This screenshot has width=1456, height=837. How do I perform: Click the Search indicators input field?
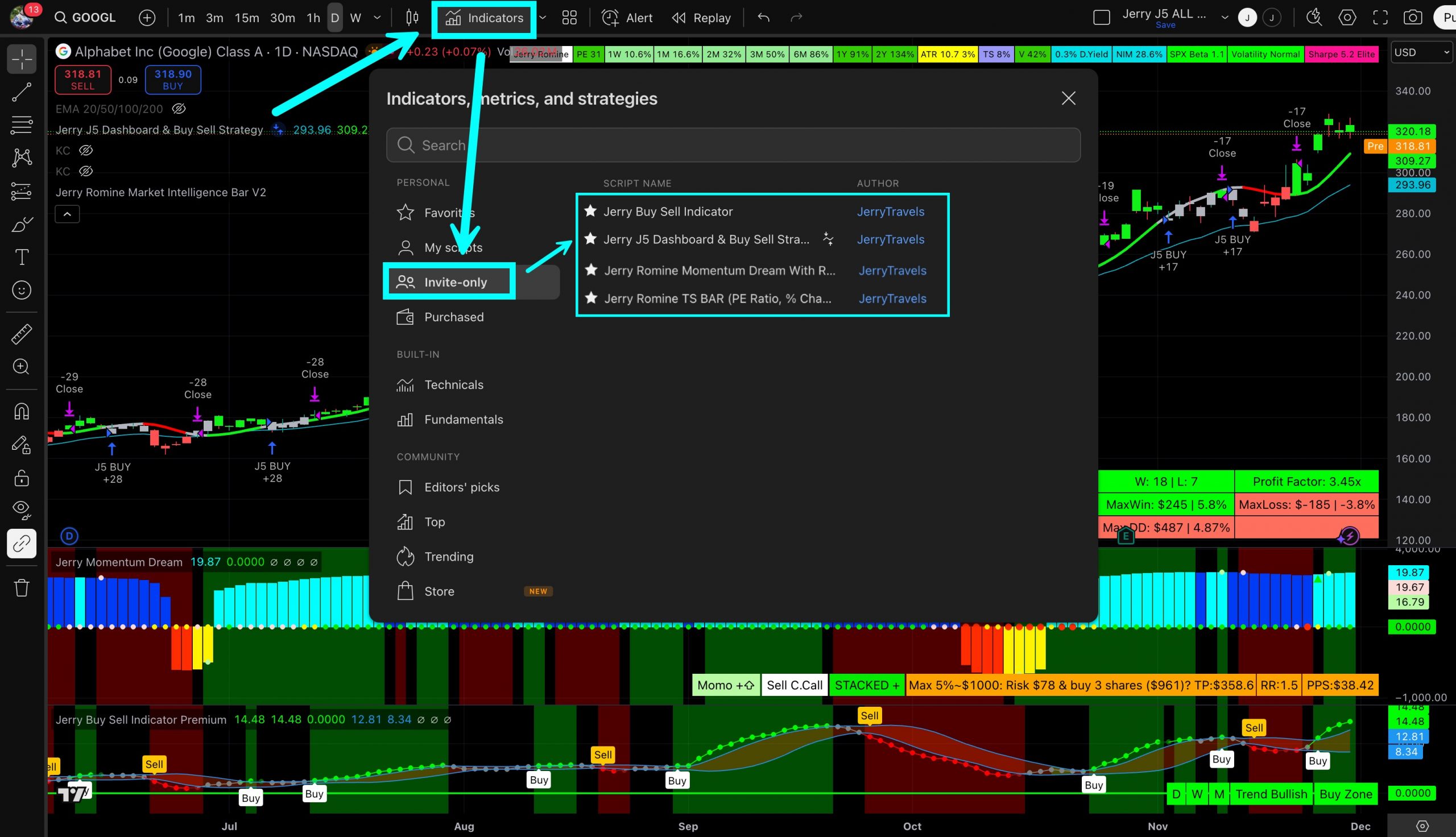point(733,145)
